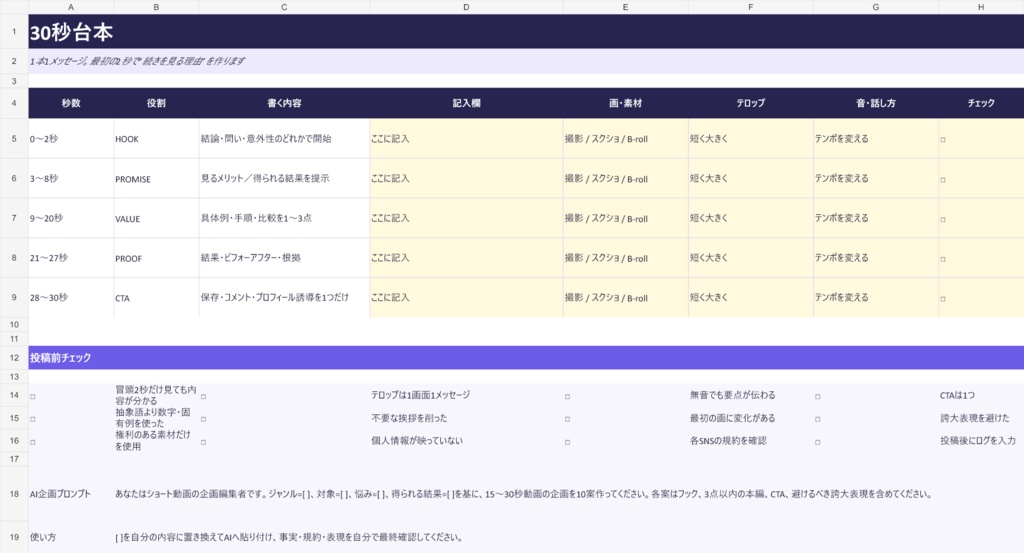Check the box before 投稿後にログを入力
Screen dimensions: 1024x553
click(817, 442)
